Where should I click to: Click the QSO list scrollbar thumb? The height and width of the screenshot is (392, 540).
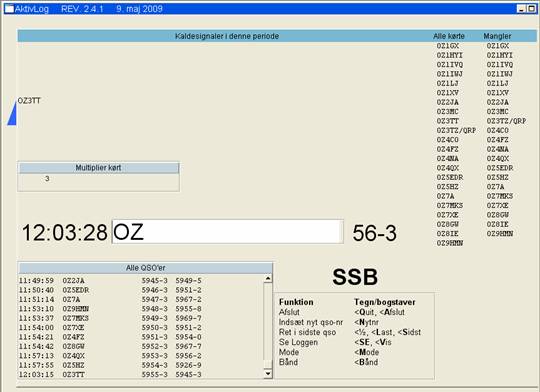(x=268, y=364)
